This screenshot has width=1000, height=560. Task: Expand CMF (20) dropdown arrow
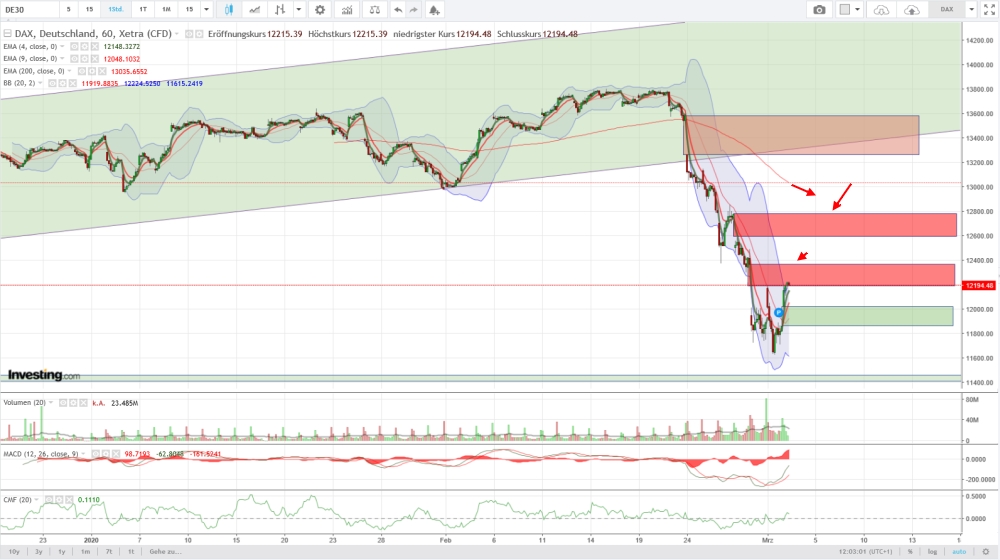tap(37, 500)
